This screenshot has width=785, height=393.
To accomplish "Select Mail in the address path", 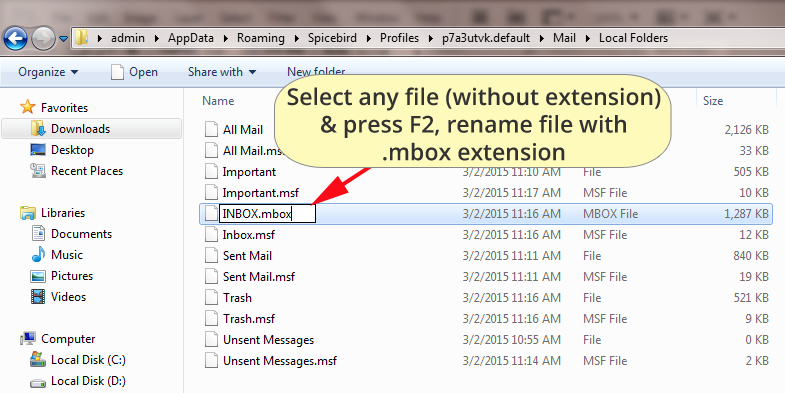I will pos(564,38).
